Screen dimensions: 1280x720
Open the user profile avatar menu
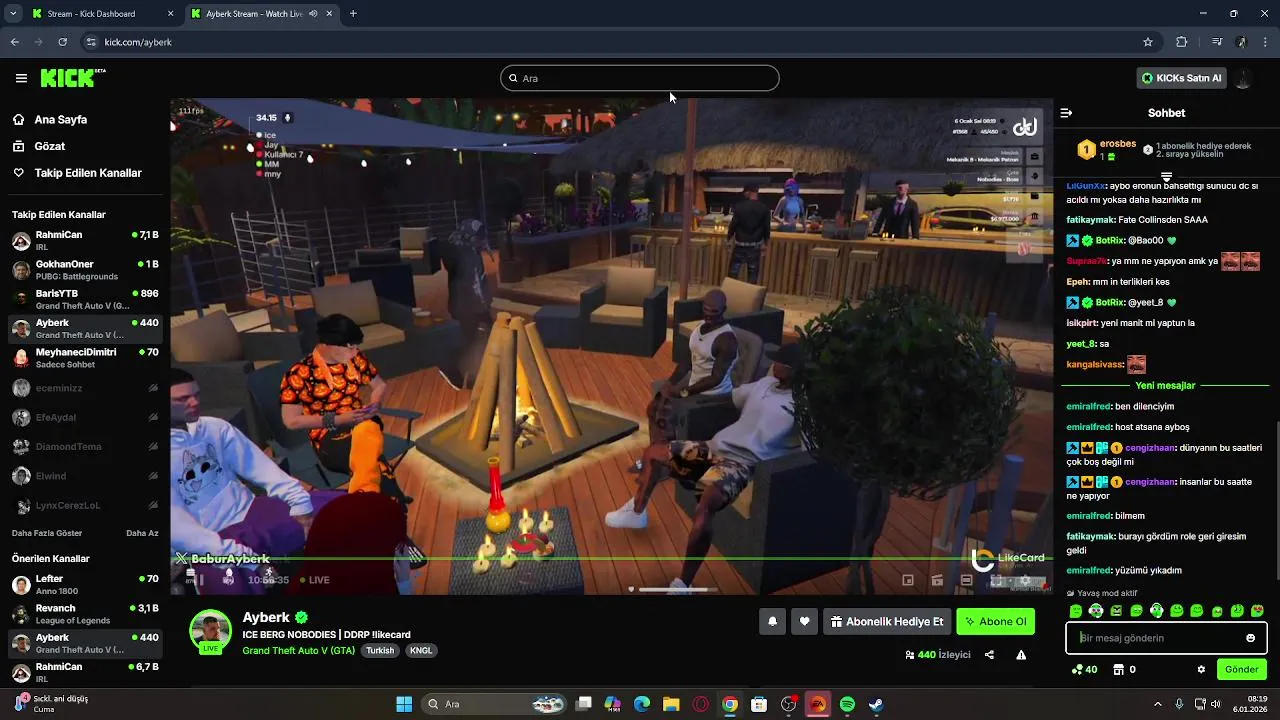1244,78
